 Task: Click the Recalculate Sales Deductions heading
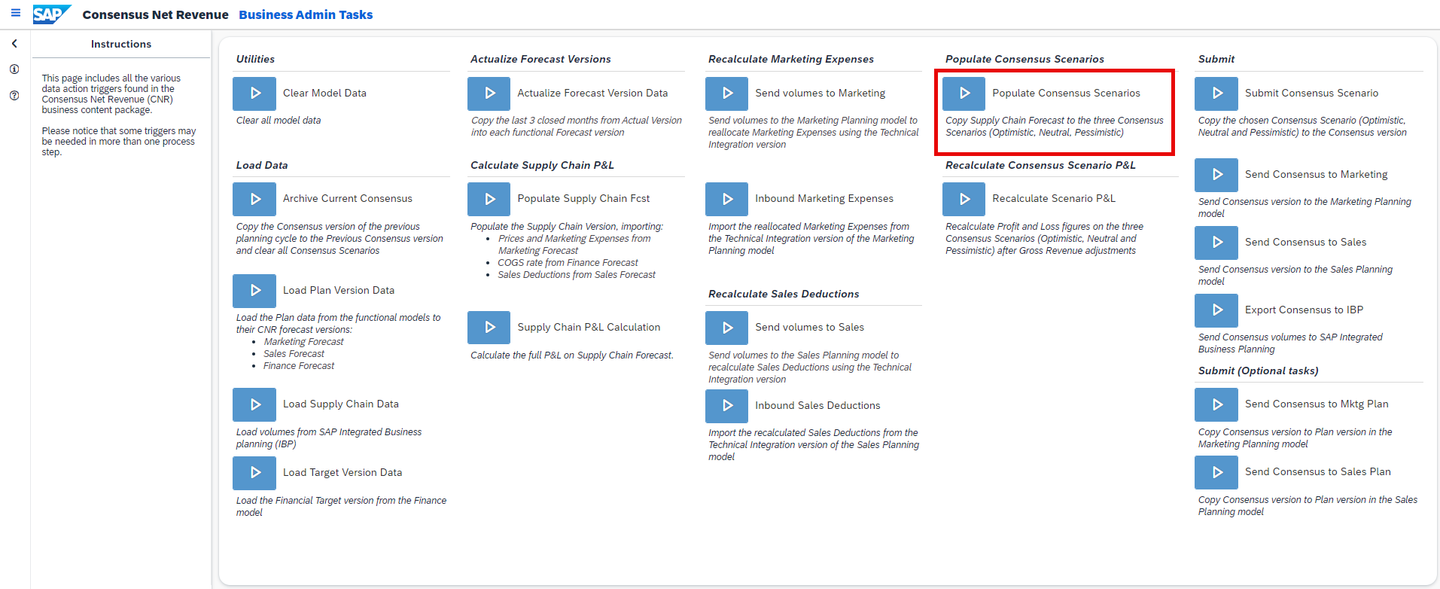pyautogui.click(x=784, y=294)
